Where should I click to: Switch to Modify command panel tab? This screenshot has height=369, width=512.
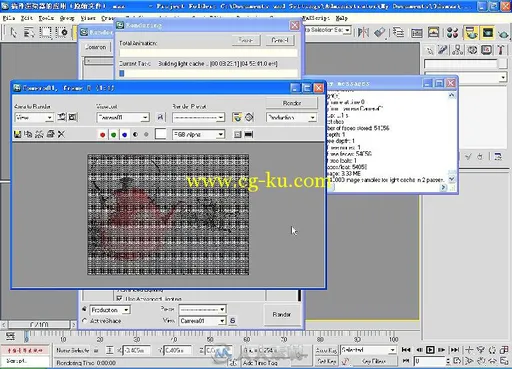click(443, 50)
